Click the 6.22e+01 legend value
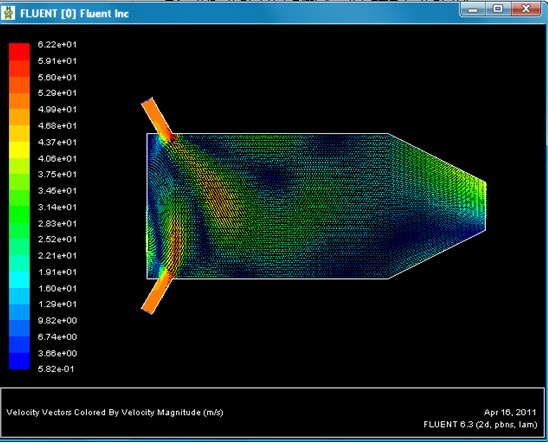Image resolution: width=548 pixels, height=443 pixels. tap(57, 45)
